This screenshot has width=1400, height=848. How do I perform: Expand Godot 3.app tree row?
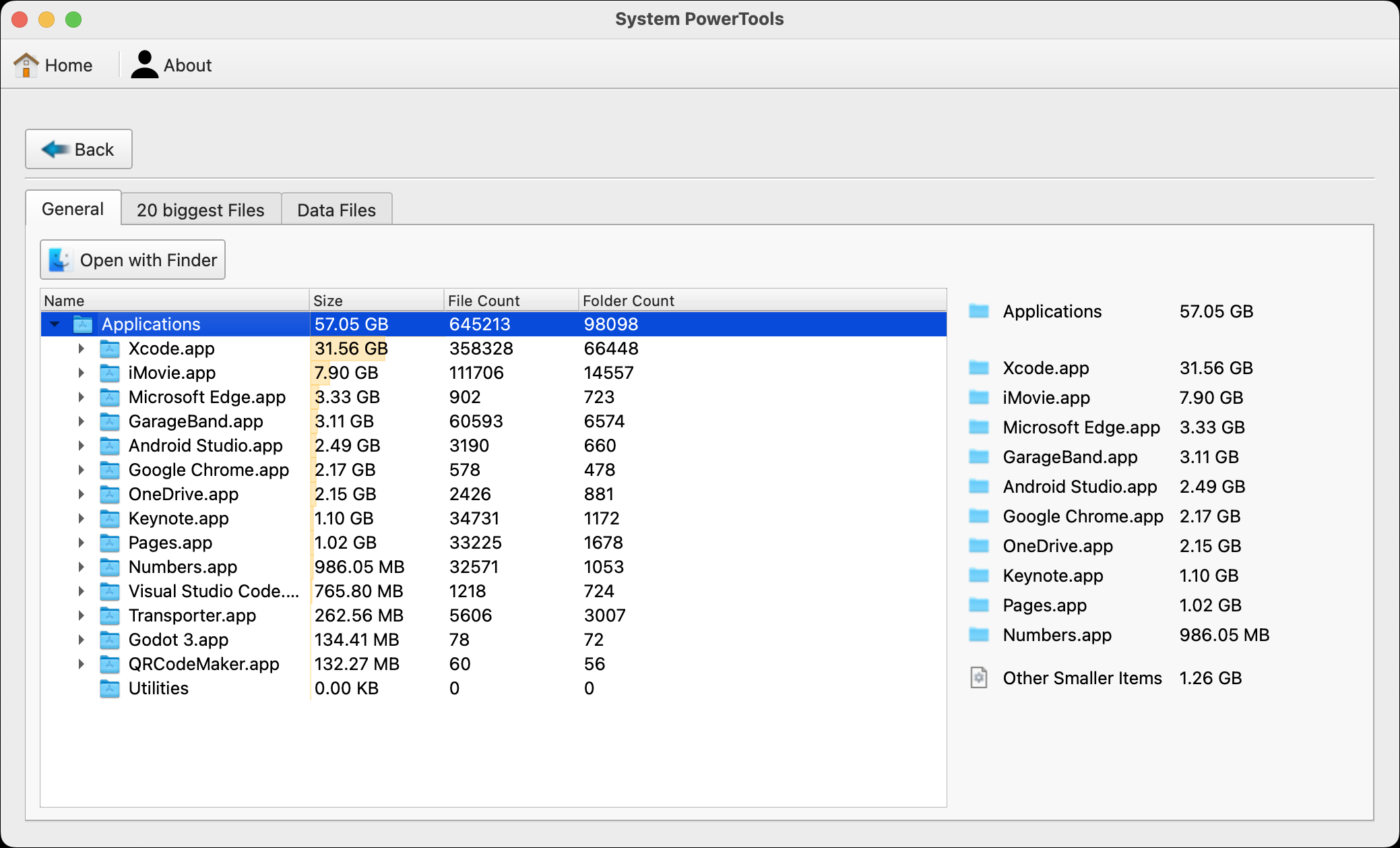tap(81, 640)
